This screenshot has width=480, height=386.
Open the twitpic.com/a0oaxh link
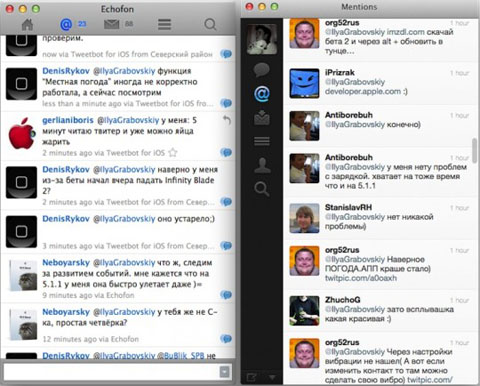361,278
